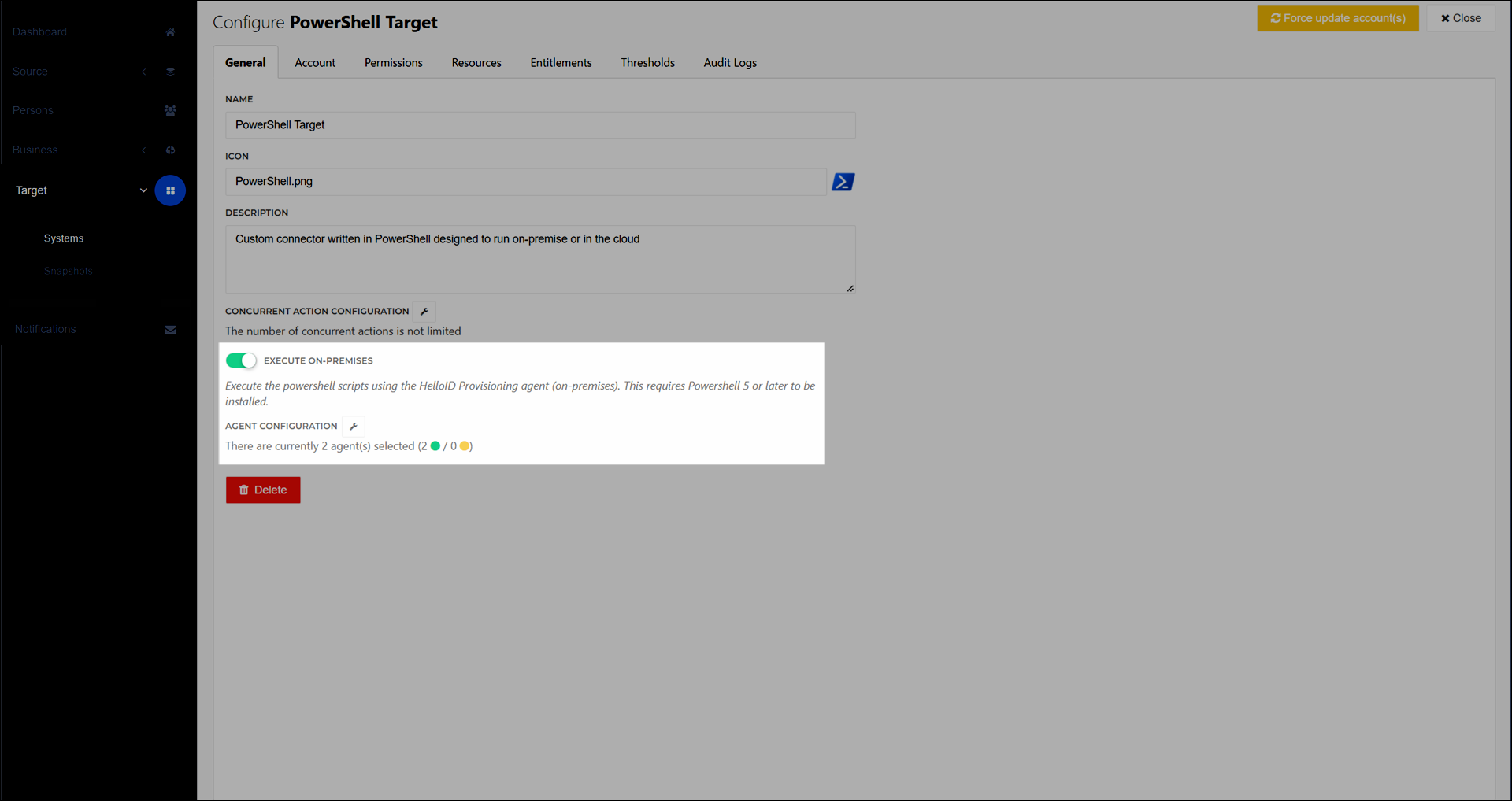Click the yellow agents status indicator
Image resolution: width=1512 pixels, height=802 pixels.
tap(465, 446)
